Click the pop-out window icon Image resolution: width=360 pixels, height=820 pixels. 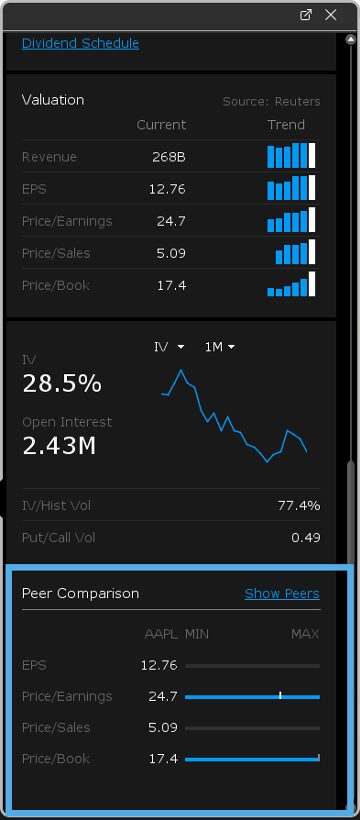click(x=306, y=15)
